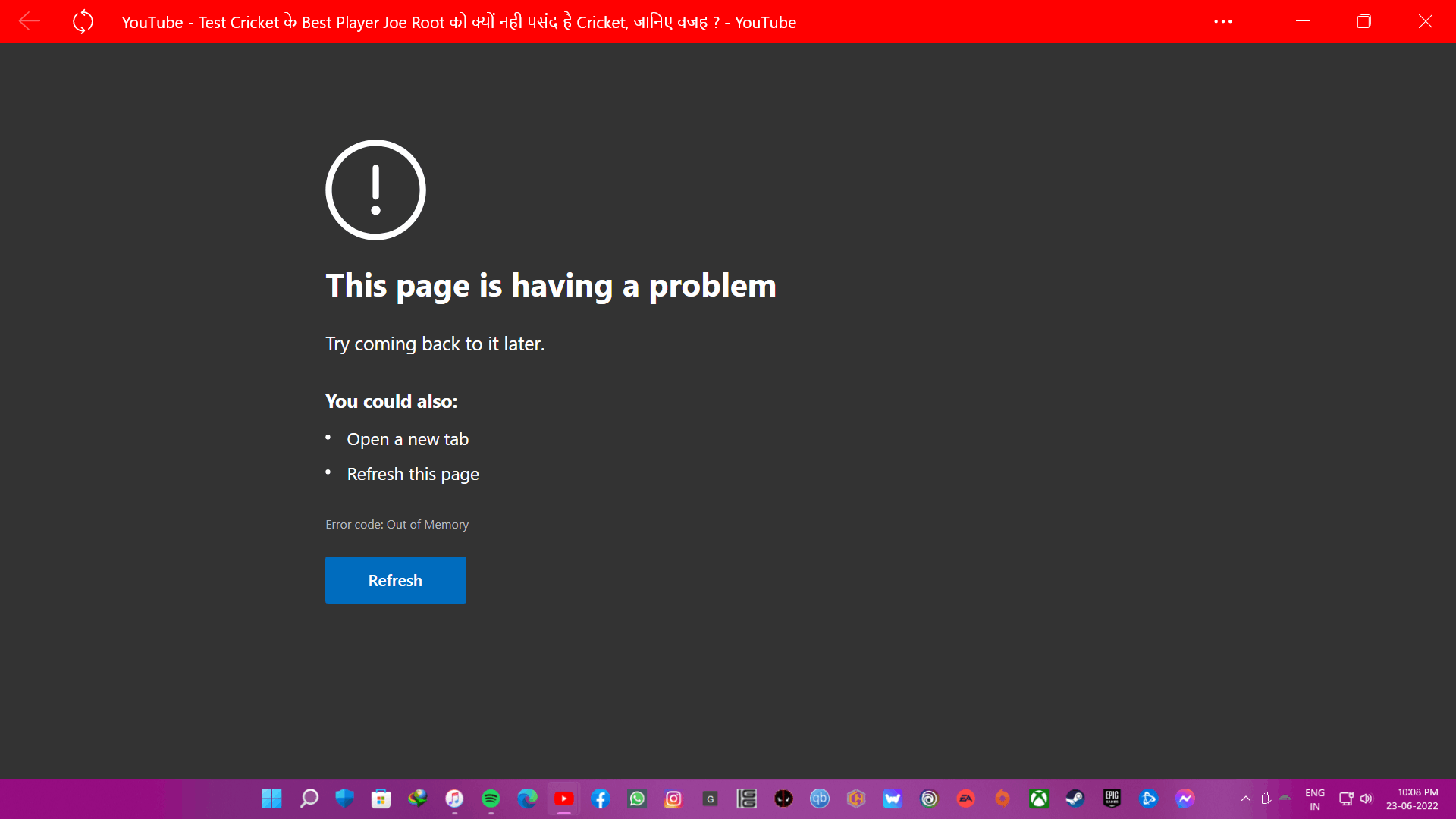Launch Instagram from the taskbar
This screenshot has height=819, width=1456.
coord(673,799)
